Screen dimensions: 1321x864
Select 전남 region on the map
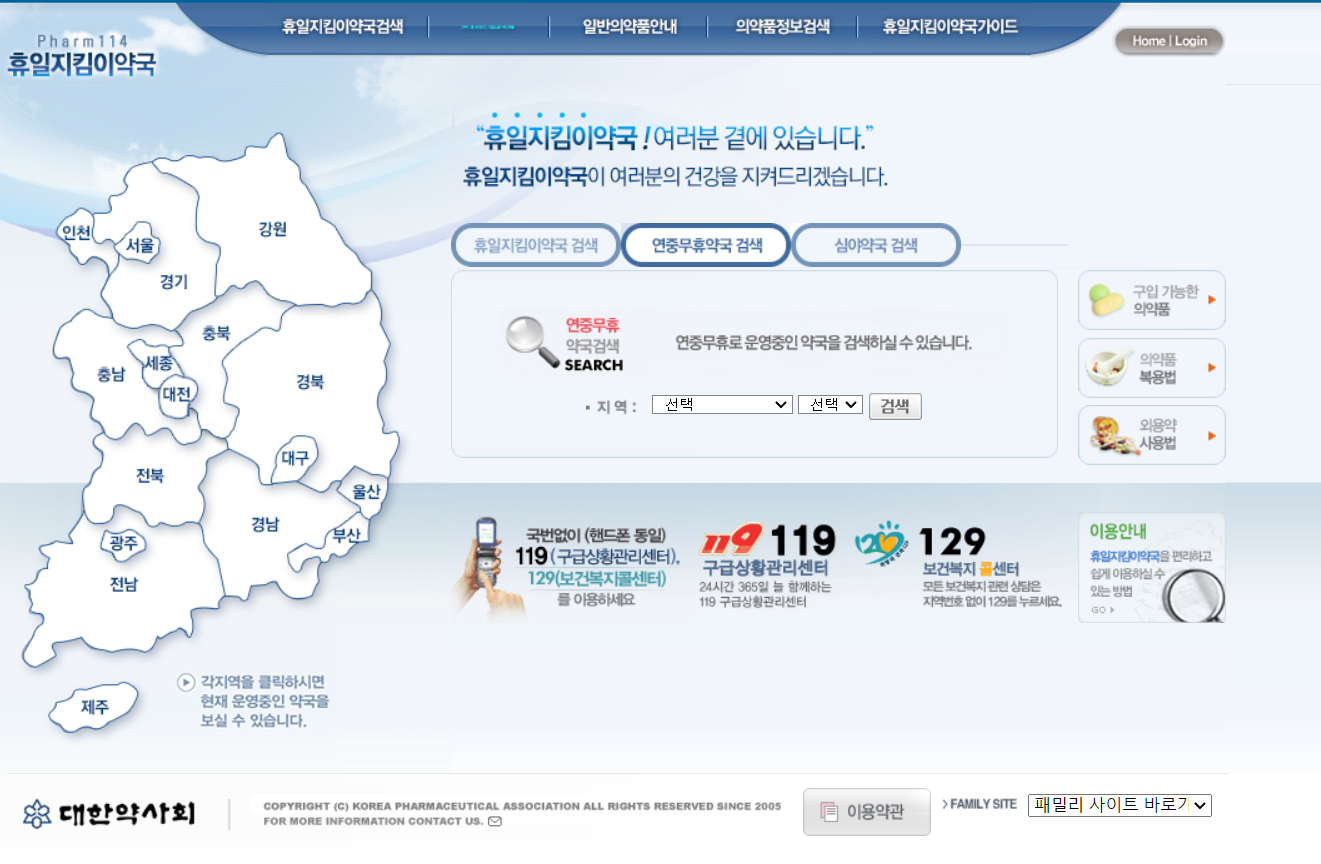click(x=124, y=584)
